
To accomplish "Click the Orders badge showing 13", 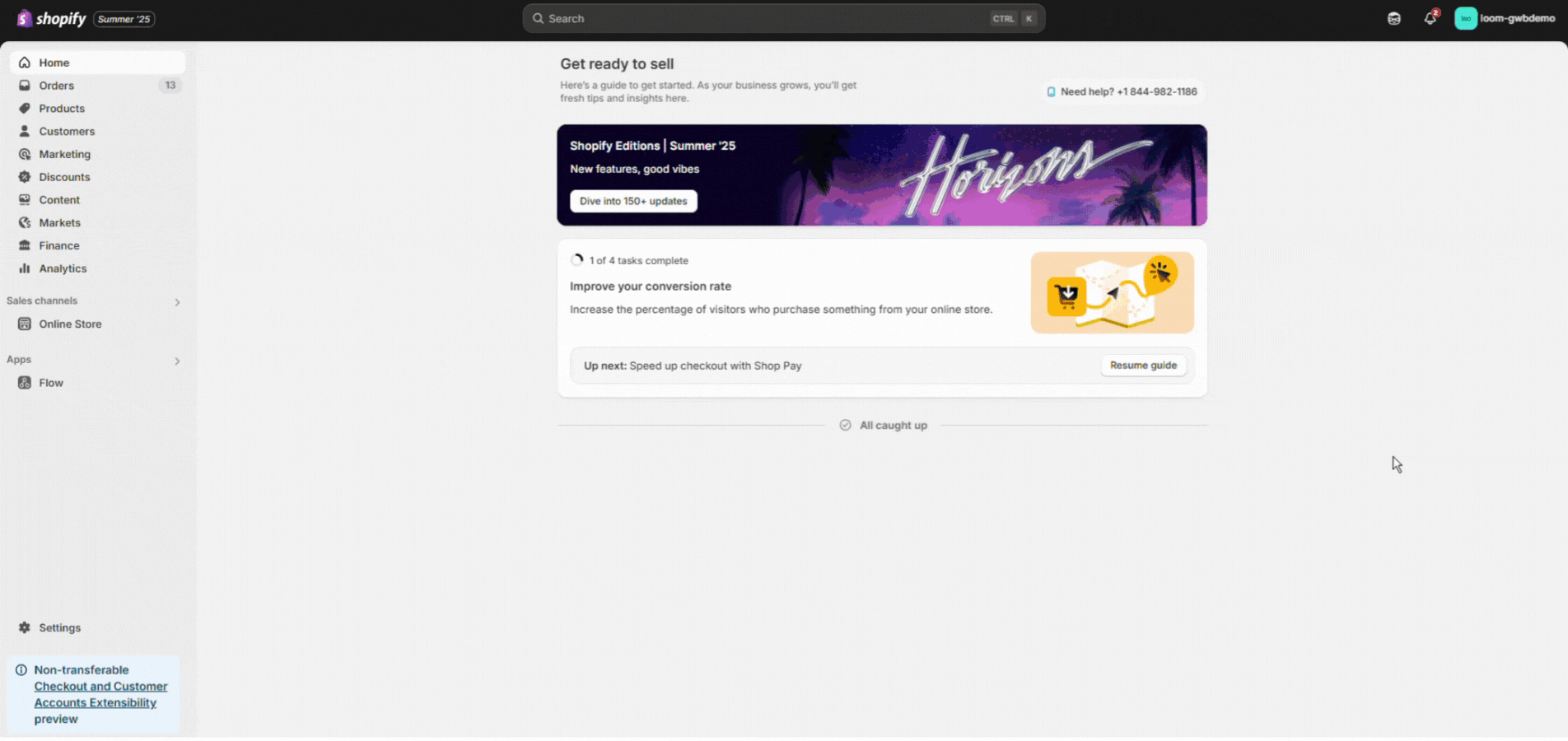I will [x=170, y=86].
